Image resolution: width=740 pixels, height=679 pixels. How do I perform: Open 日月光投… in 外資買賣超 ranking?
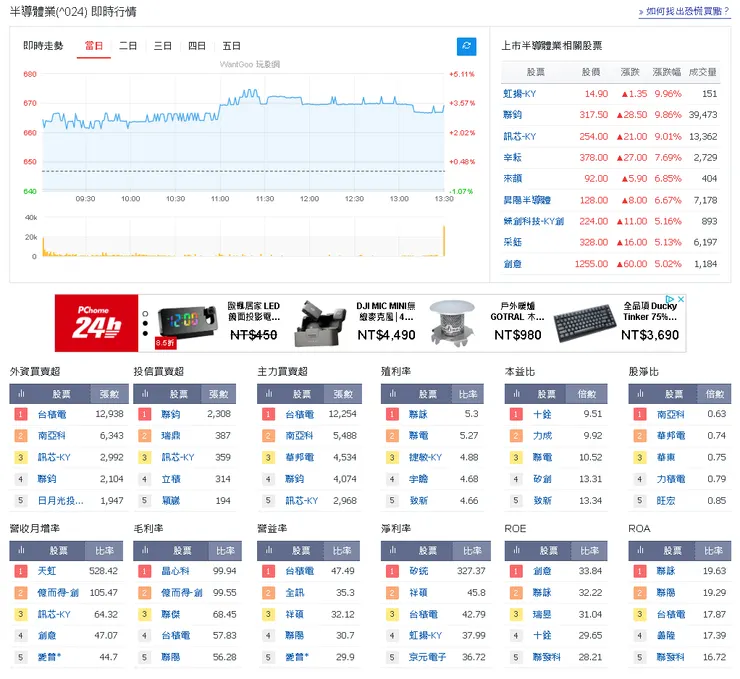pos(60,501)
